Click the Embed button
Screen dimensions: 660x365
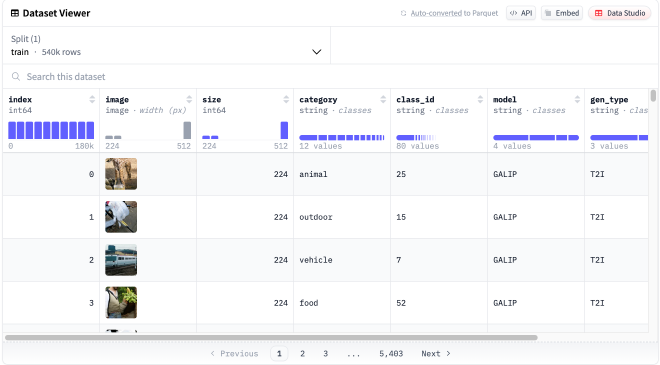click(562, 13)
